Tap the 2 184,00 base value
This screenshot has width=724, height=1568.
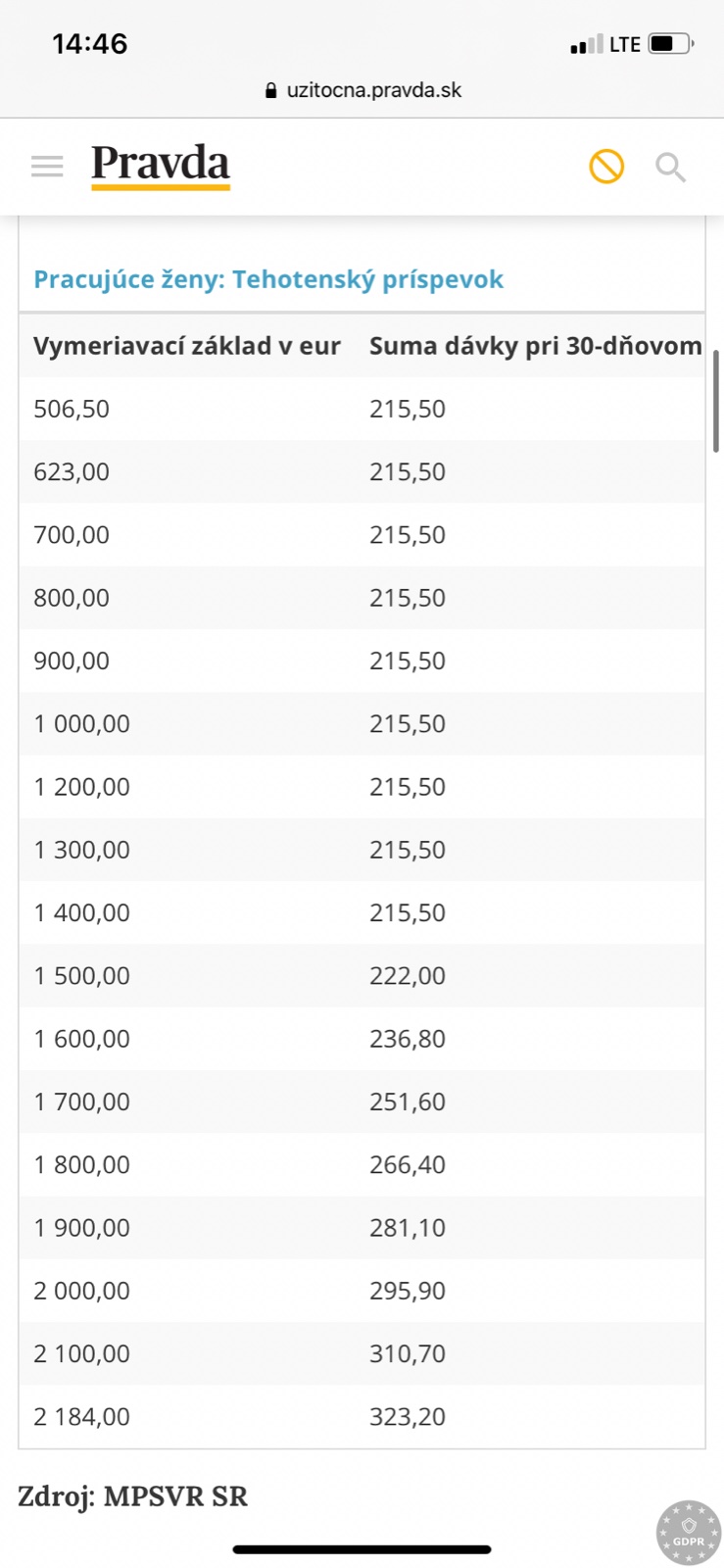(x=81, y=1416)
